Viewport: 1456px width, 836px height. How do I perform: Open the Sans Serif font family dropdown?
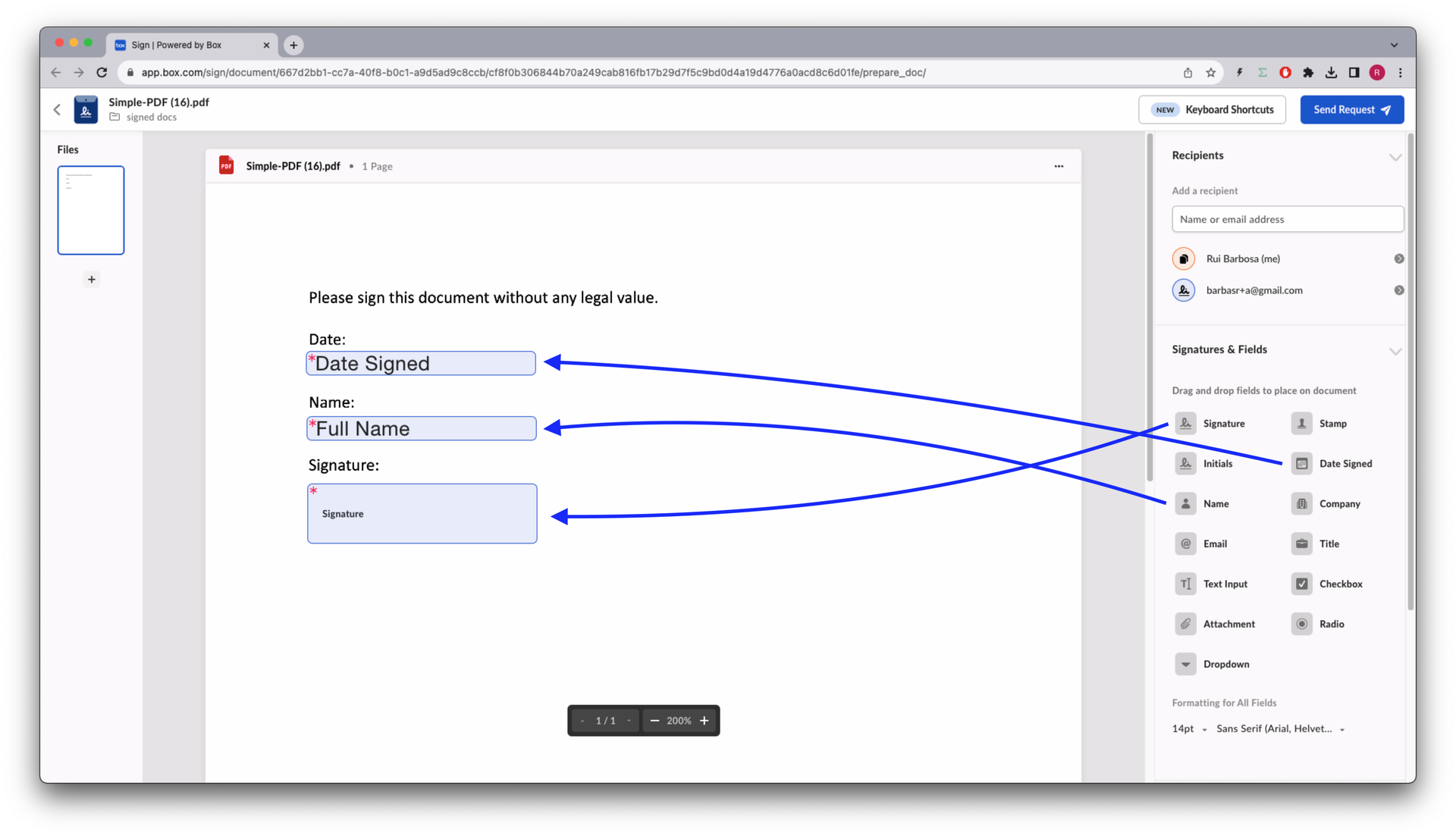[1280, 728]
